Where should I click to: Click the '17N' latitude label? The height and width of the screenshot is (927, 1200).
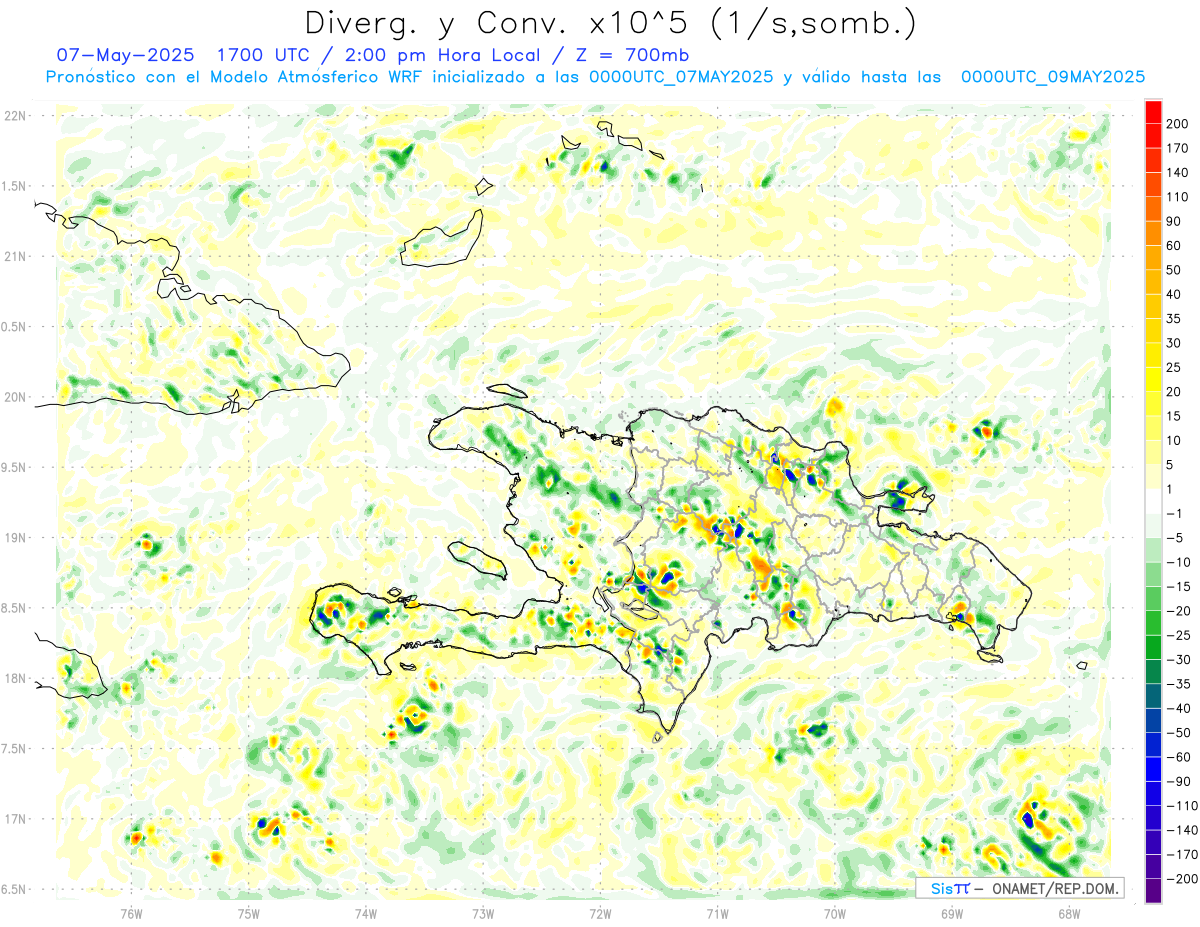tap(15, 819)
